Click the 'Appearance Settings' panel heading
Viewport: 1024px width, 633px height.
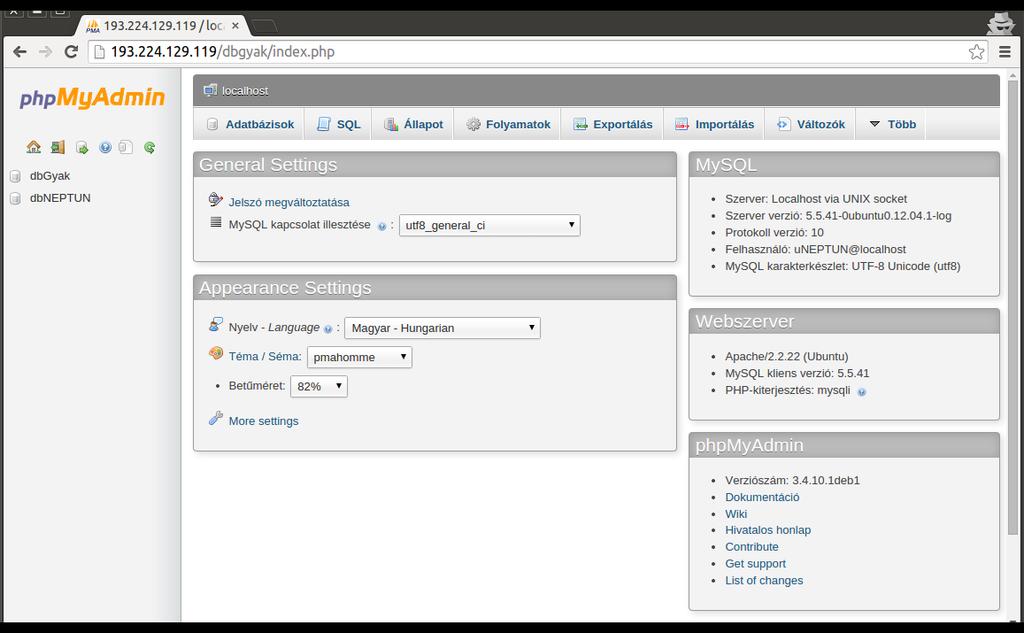[x=285, y=288]
